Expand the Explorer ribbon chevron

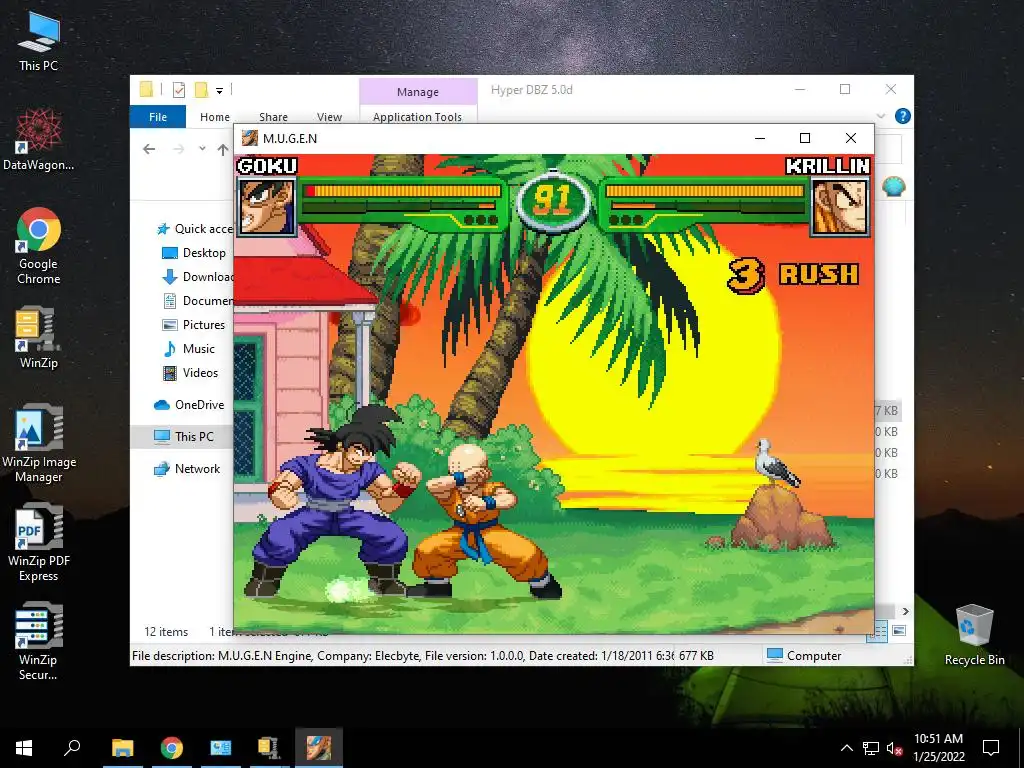pyautogui.click(x=880, y=116)
